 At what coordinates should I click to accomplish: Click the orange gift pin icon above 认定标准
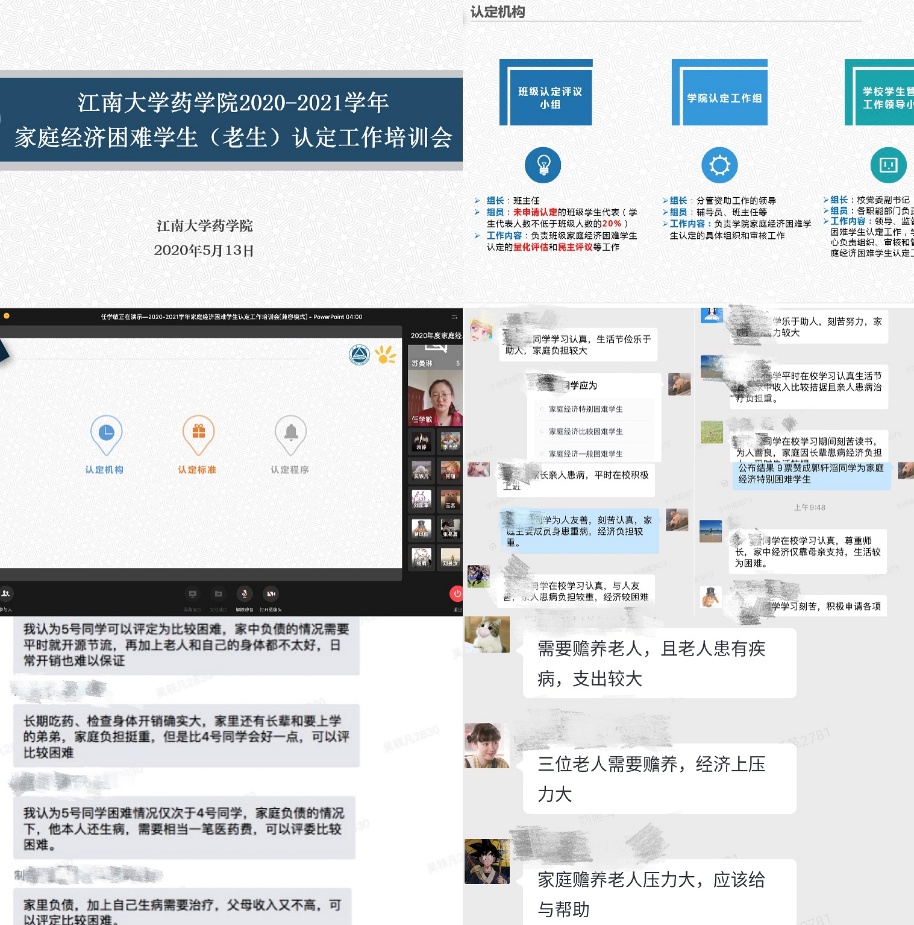point(198,434)
